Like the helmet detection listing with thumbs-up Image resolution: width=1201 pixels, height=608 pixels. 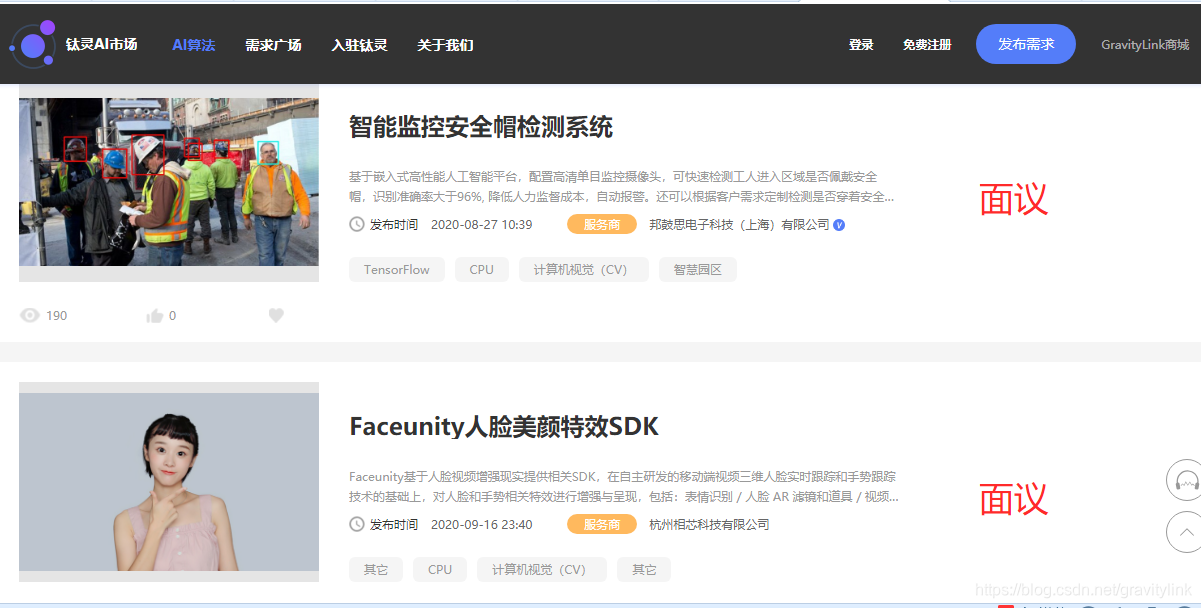[155, 316]
